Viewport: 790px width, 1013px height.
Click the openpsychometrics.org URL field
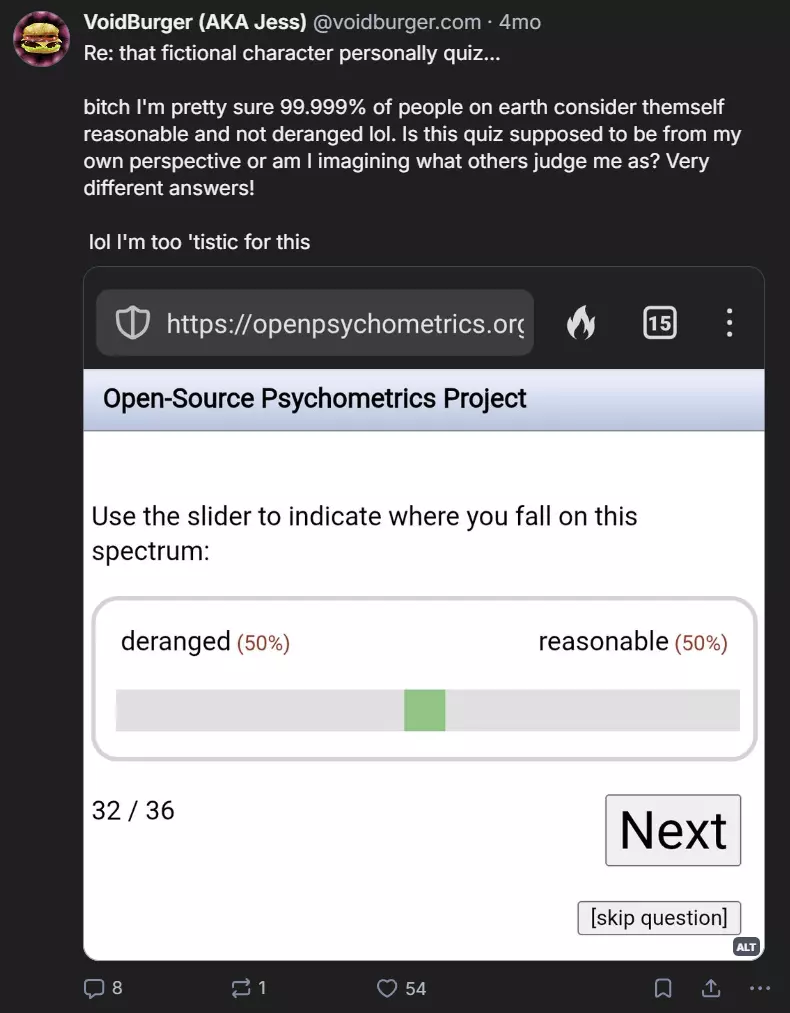tap(315, 322)
